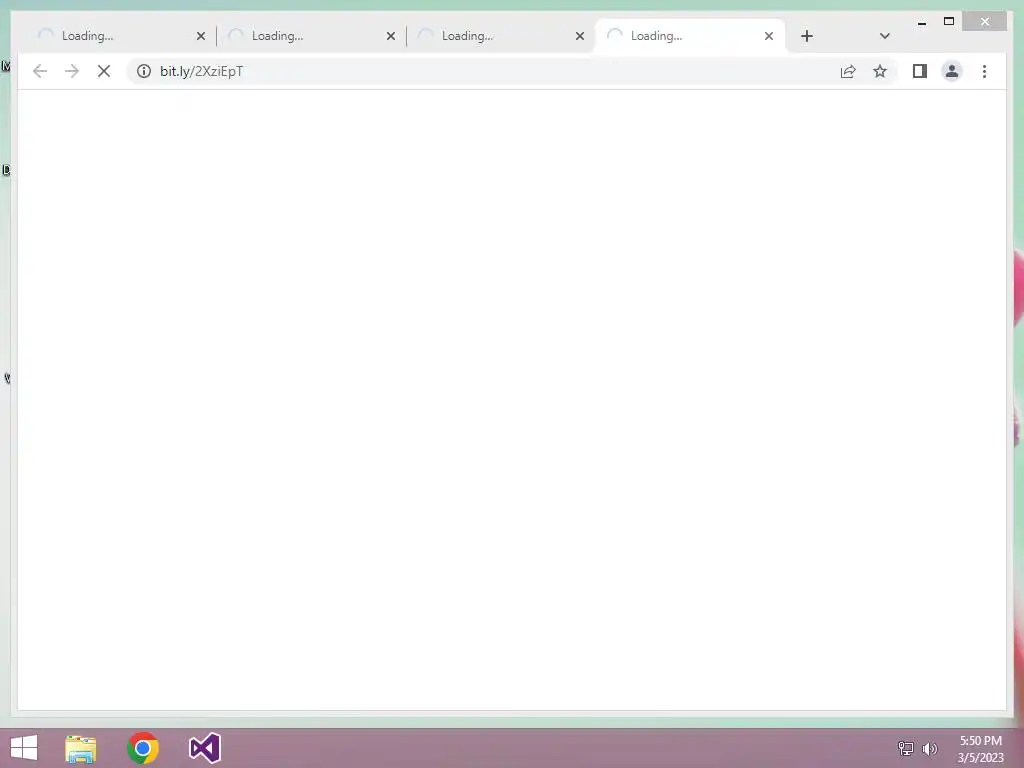Screen dimensions: 1024x768
Task: Maximize the Chrome window
Action: [x=949, y=22]
